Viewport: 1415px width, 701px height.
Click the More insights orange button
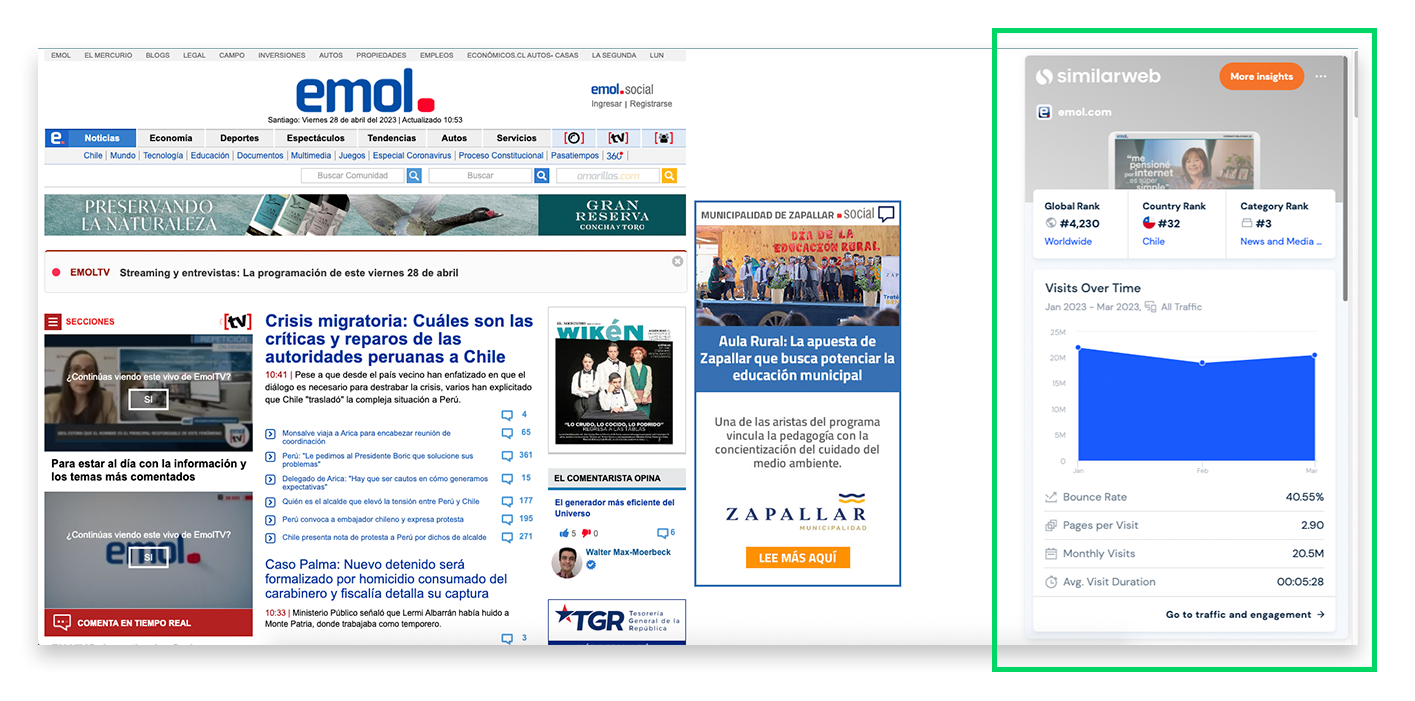1261,76
